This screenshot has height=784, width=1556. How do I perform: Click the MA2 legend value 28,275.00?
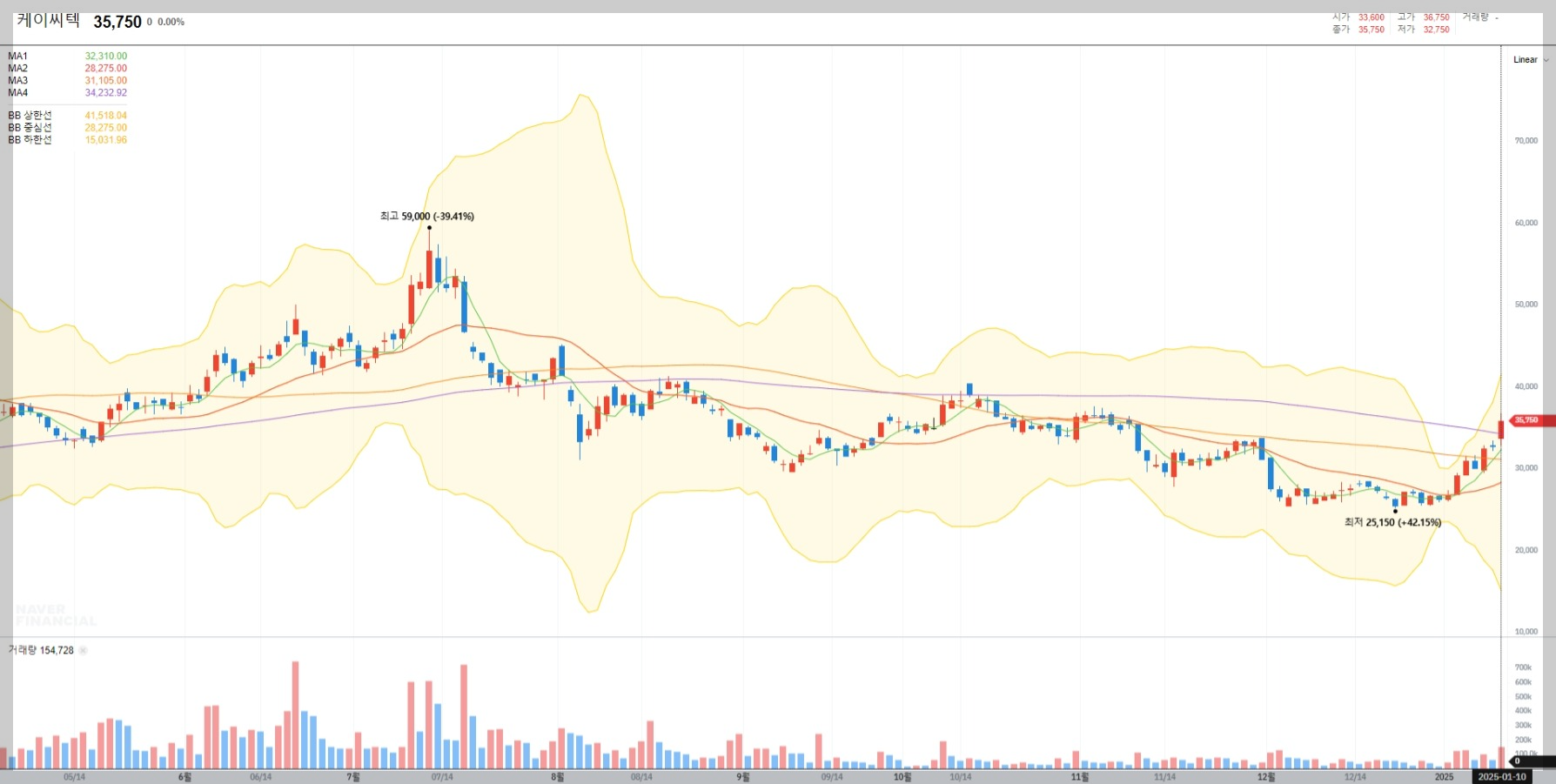pyautogui.click(x=106, y=69)
